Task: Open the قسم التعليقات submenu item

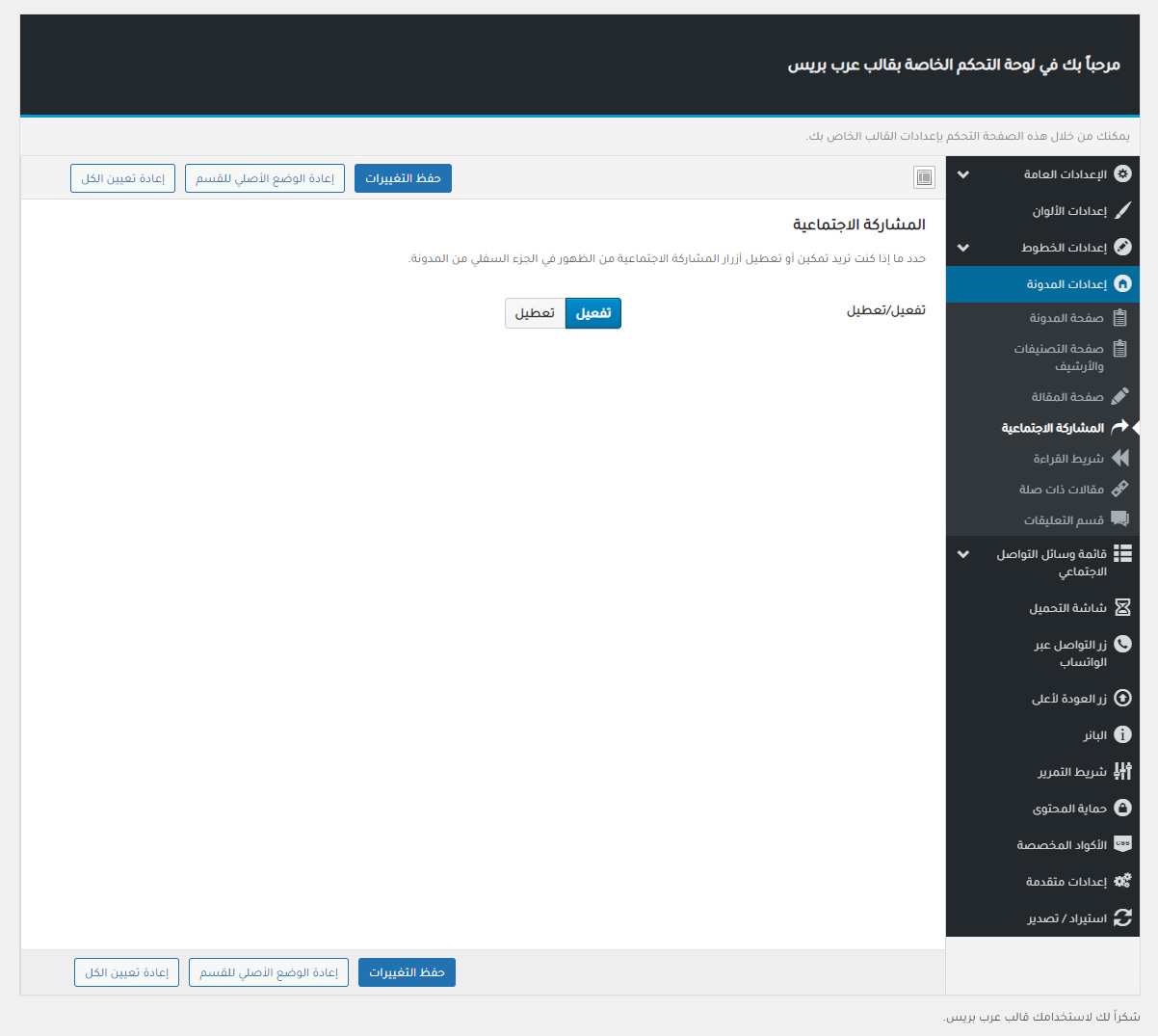Action: point(1064,520)
